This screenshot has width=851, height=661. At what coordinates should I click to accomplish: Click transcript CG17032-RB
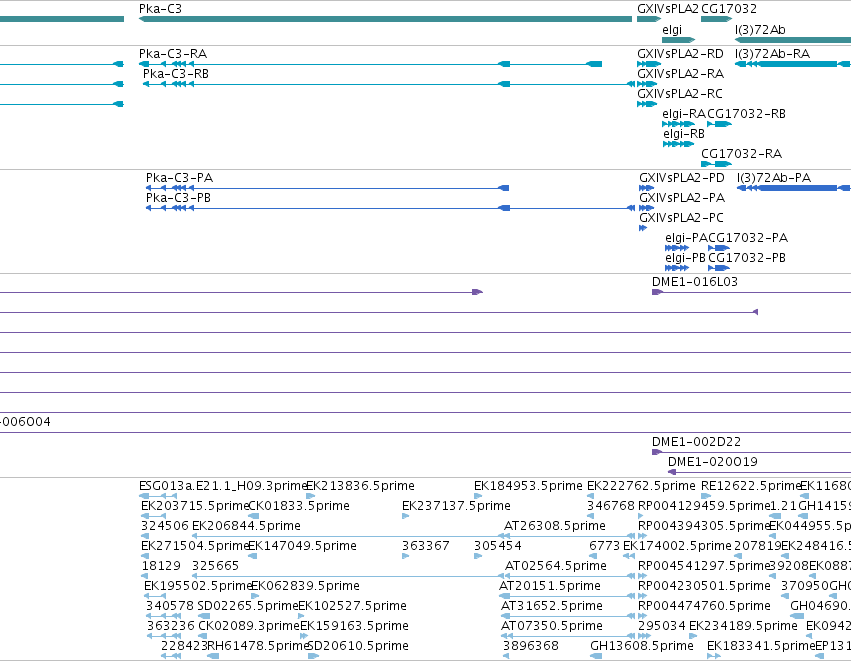pyautogui.click(x=720, y=124)
